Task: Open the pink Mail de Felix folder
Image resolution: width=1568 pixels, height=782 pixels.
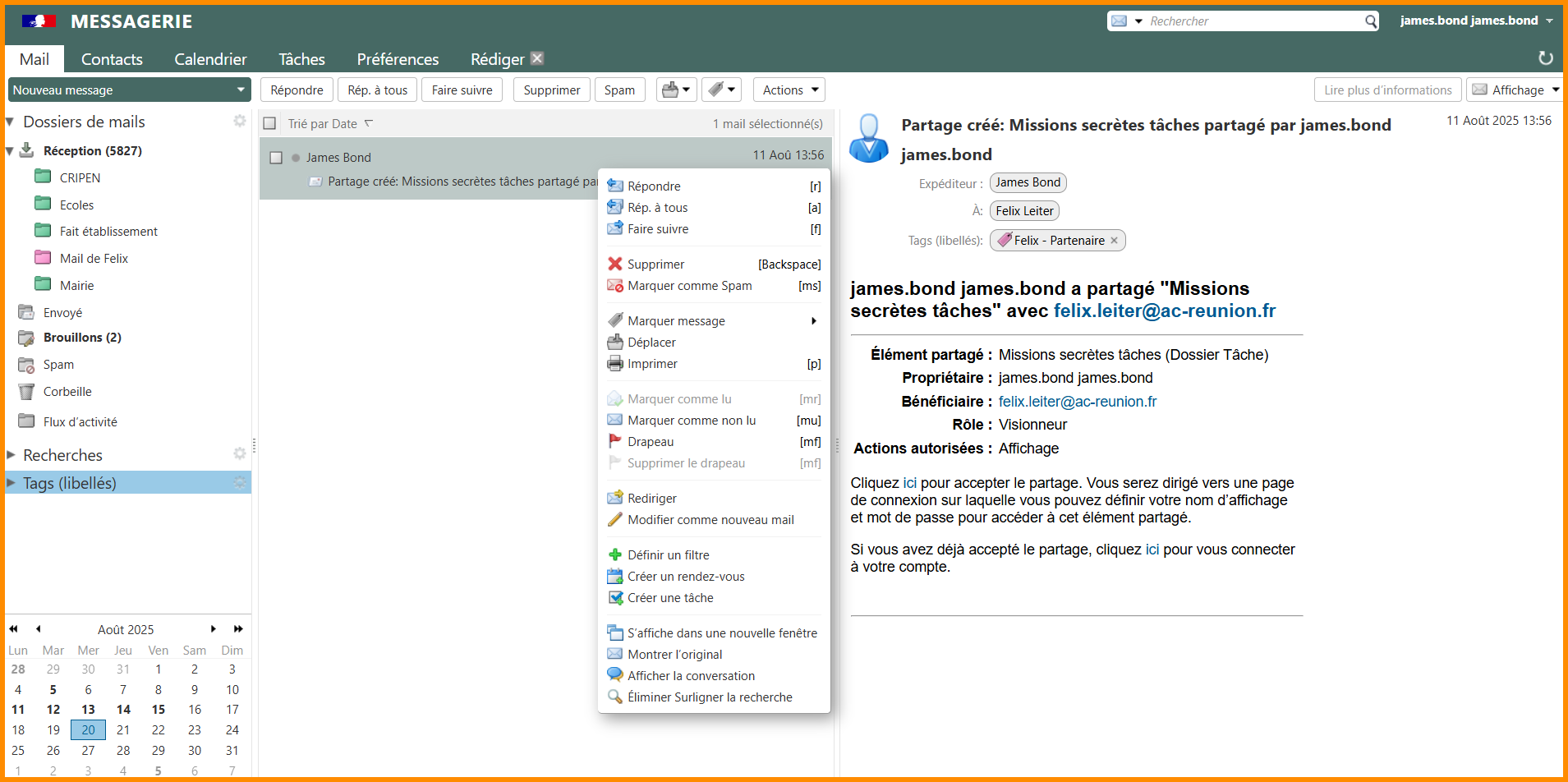Action: (94, 259)
